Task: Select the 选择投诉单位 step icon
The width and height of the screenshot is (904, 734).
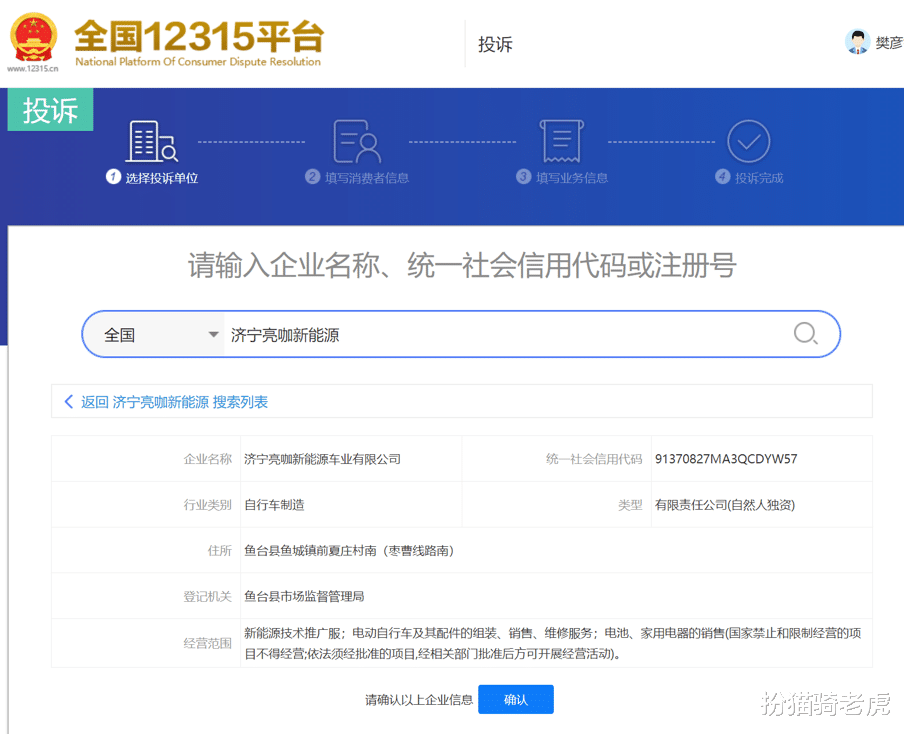Action: coord(151,143)
